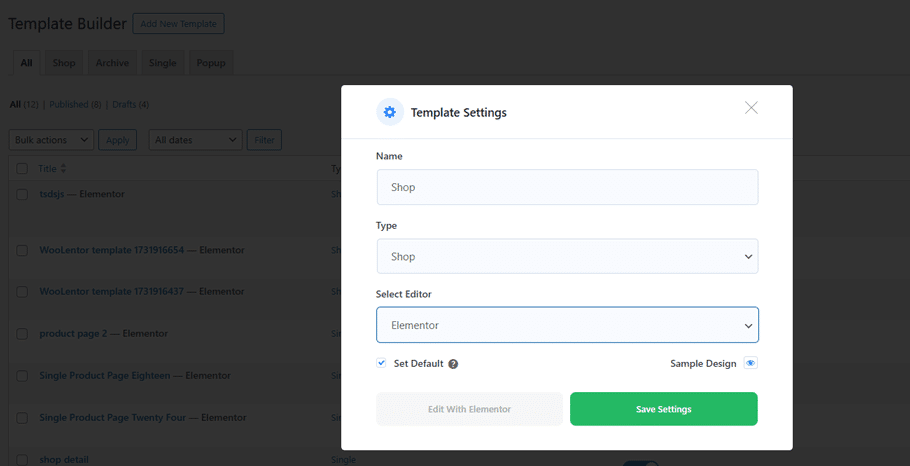
Task: Open the All dates filter dropdown
Action: pos(195,140)
